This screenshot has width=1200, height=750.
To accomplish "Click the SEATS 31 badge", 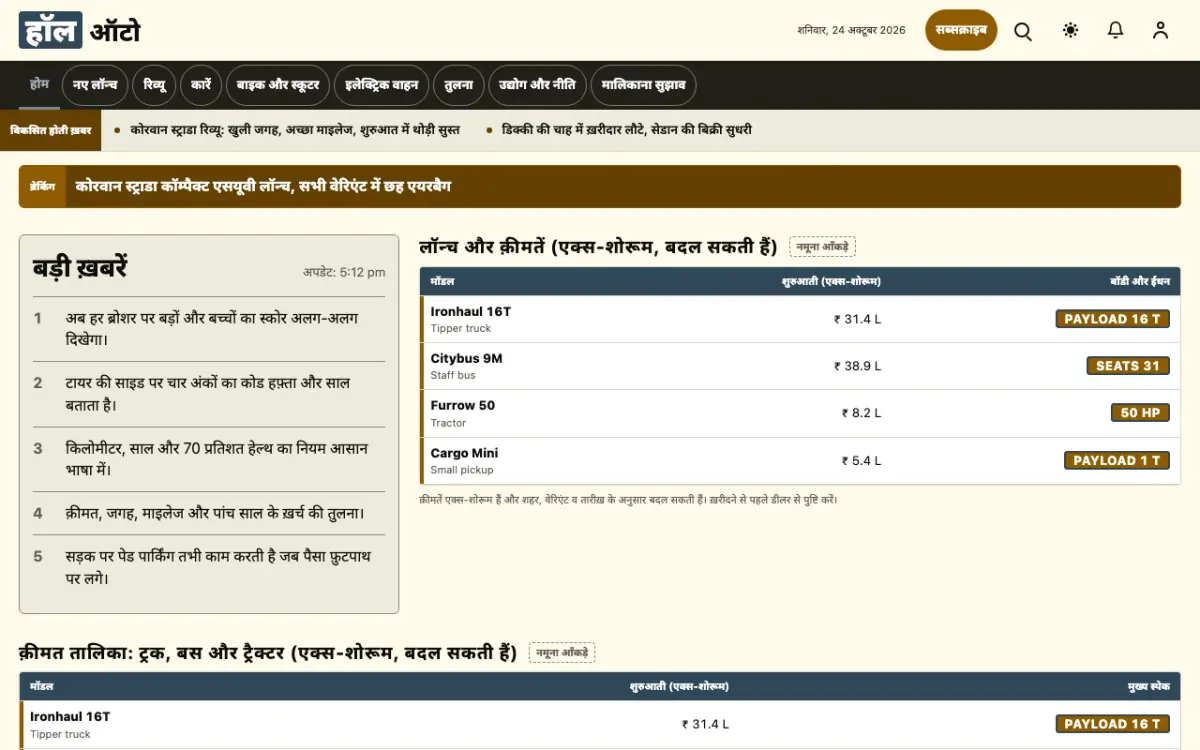I will click(1128, 366).
